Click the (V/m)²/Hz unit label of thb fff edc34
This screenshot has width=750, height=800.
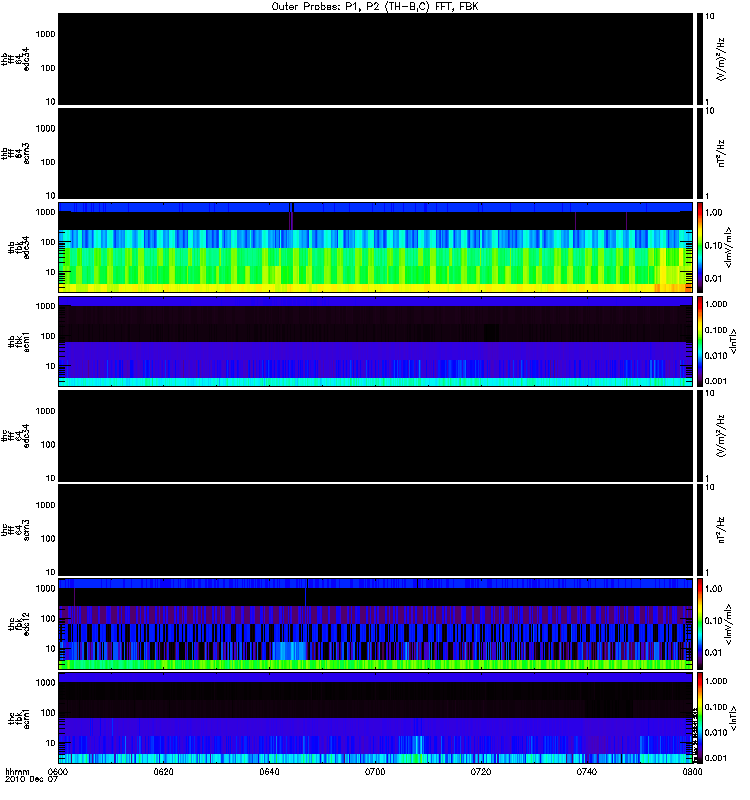click(x=721, y=59)
